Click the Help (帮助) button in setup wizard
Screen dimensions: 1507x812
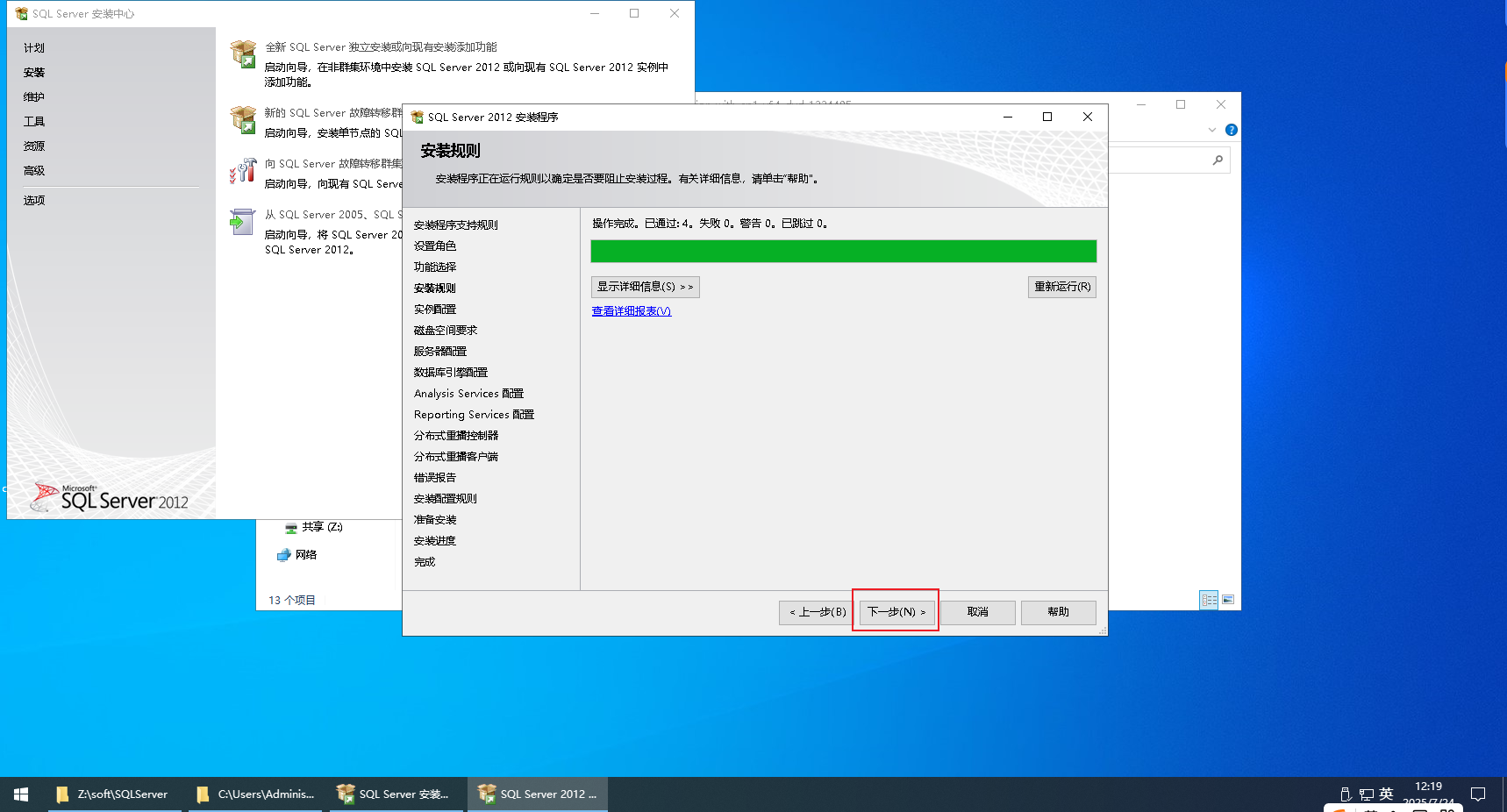[x=1058, y=612]
